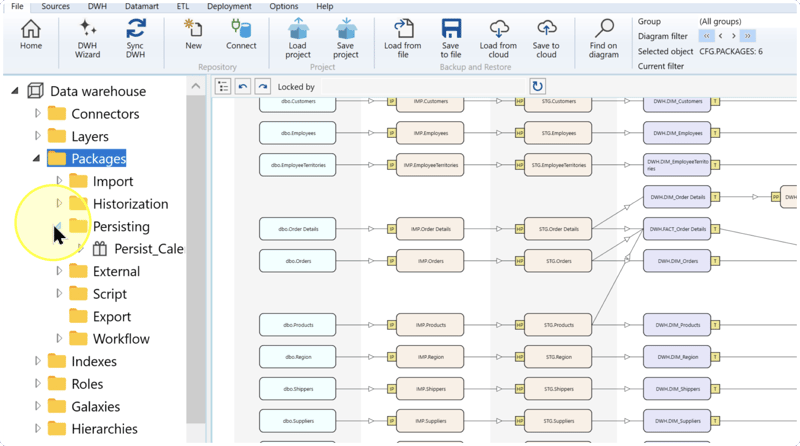The height and width of the screenshot is (446, 800).
Task: Select the STG.Order Details node
Action: 558,229
